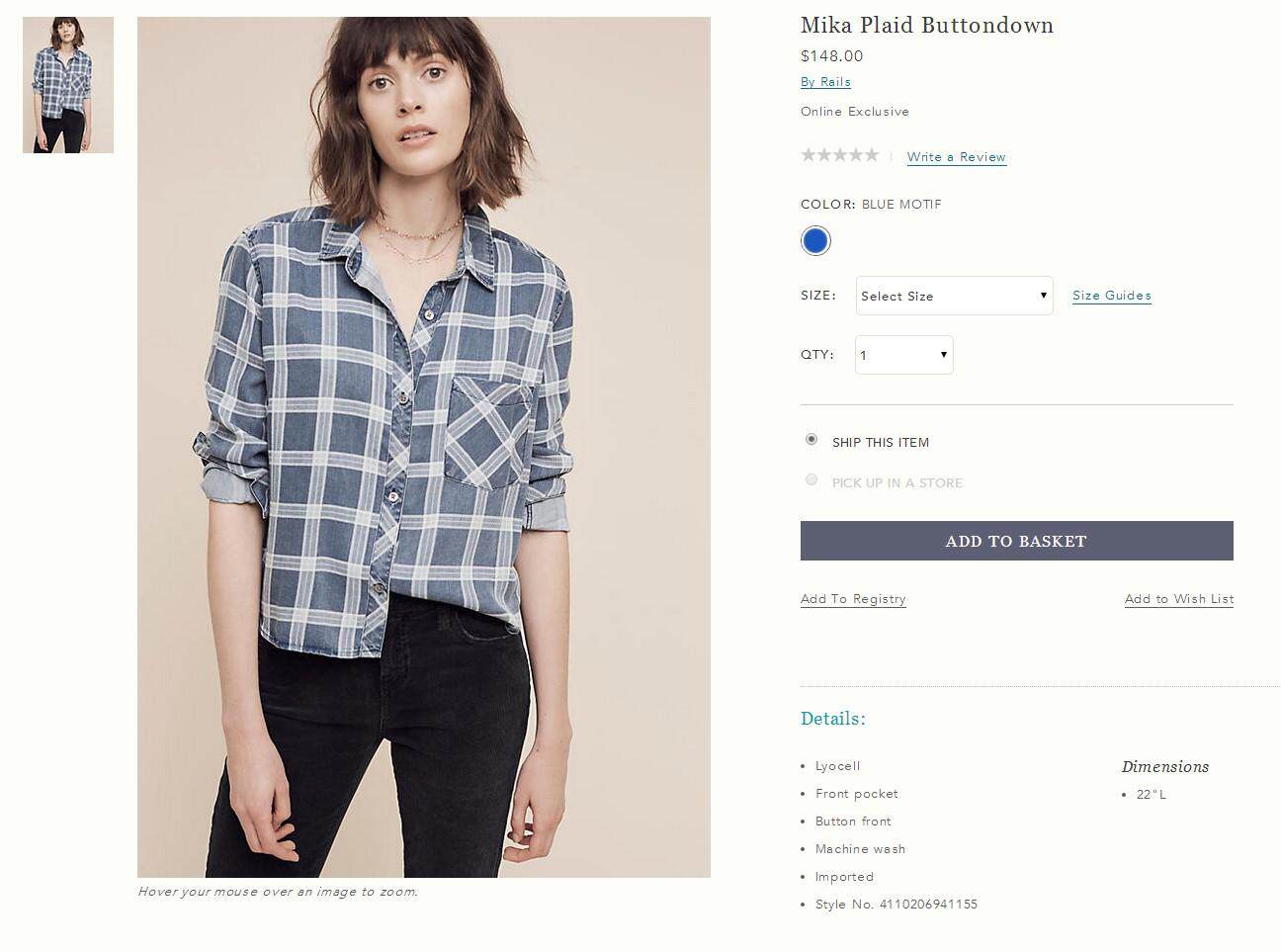Viewport: 1281px width, 952px height.
Task: Click the Details section heading
Action: point(833,719)
